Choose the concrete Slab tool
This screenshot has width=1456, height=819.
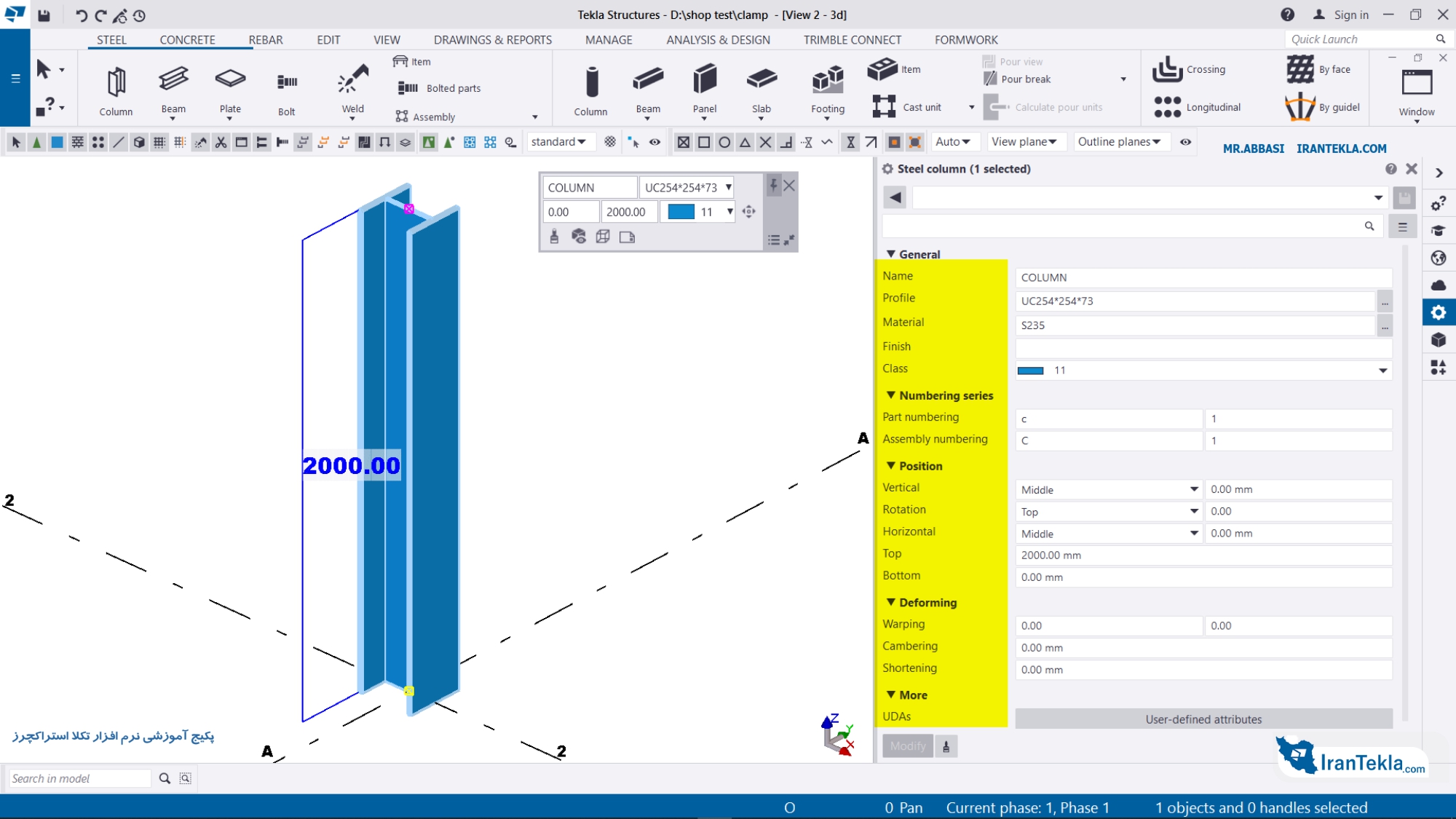(x=761, y=90)
